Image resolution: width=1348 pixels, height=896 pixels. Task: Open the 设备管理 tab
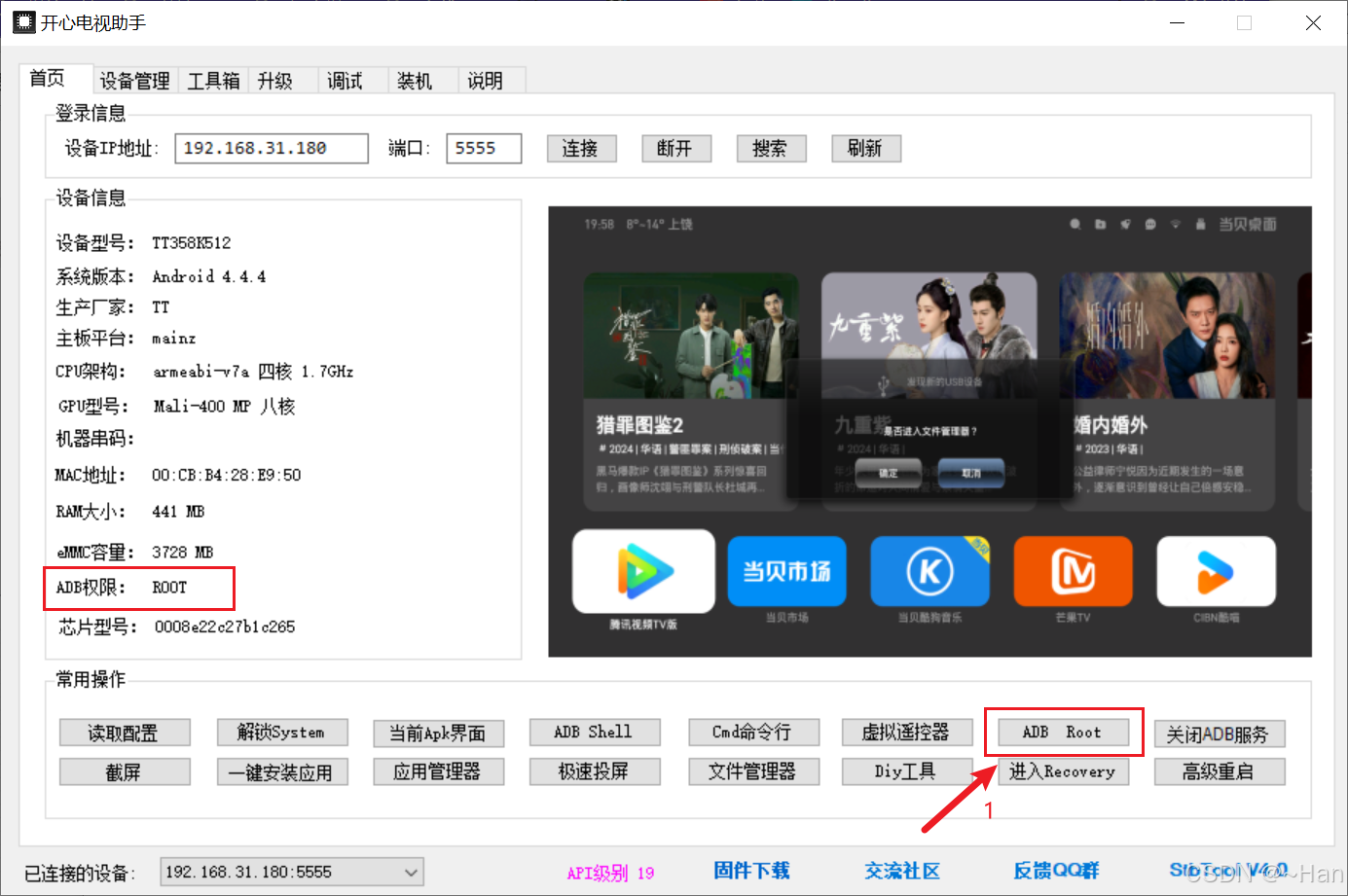(134, 81)
